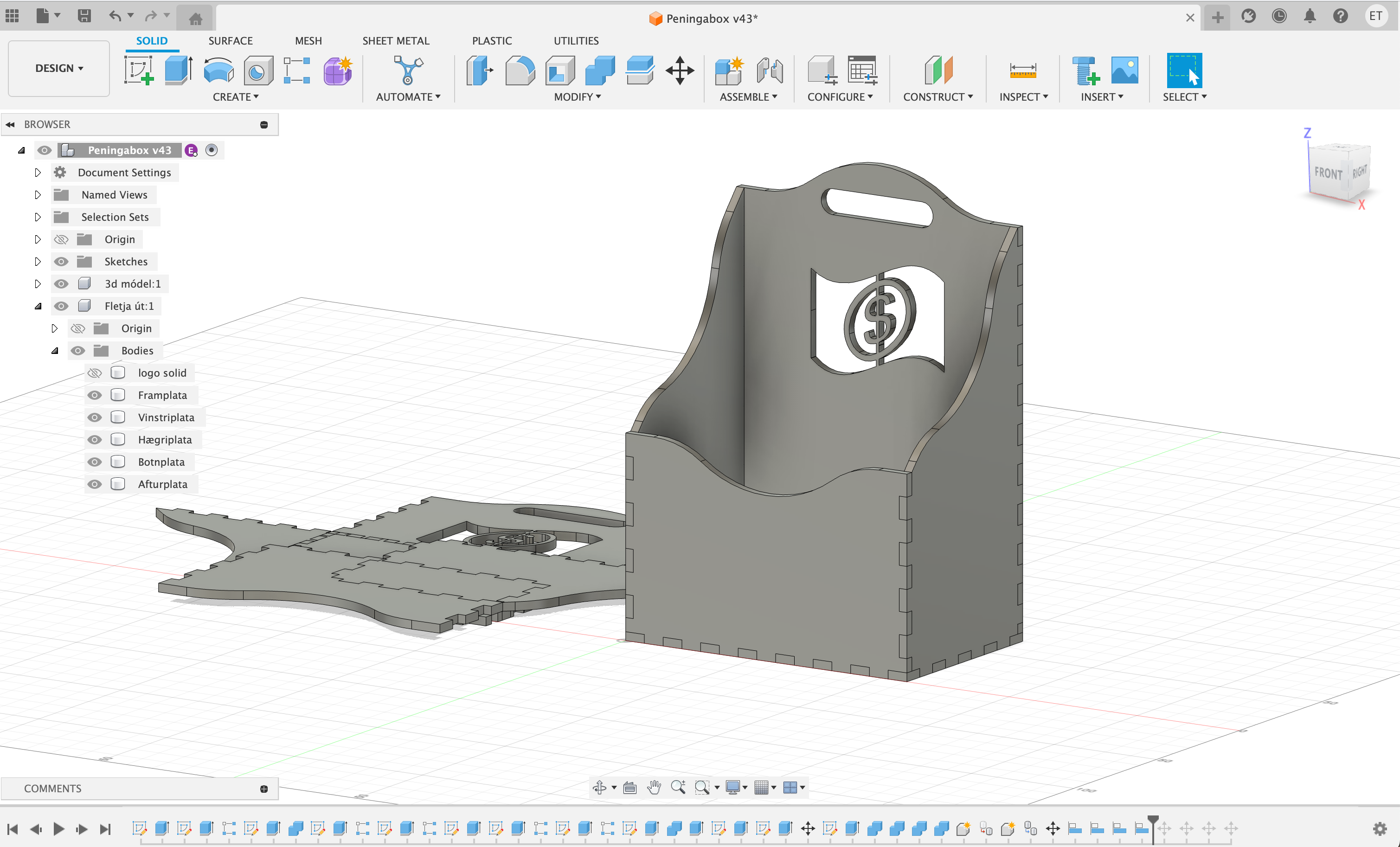Open the MODIFY dropdown menu

(x=577, y=97)
